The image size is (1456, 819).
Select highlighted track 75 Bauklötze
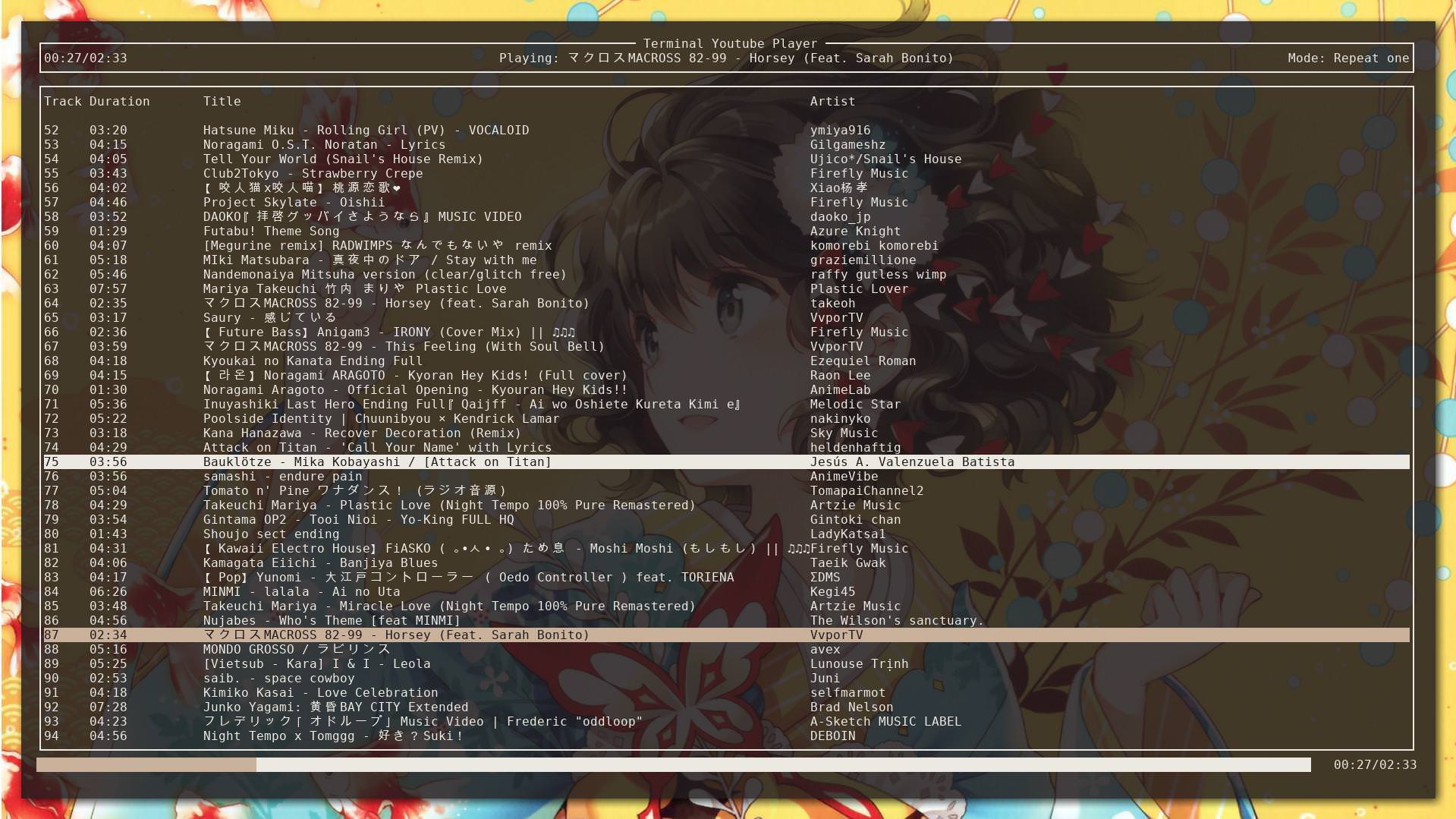click(376, 462)
